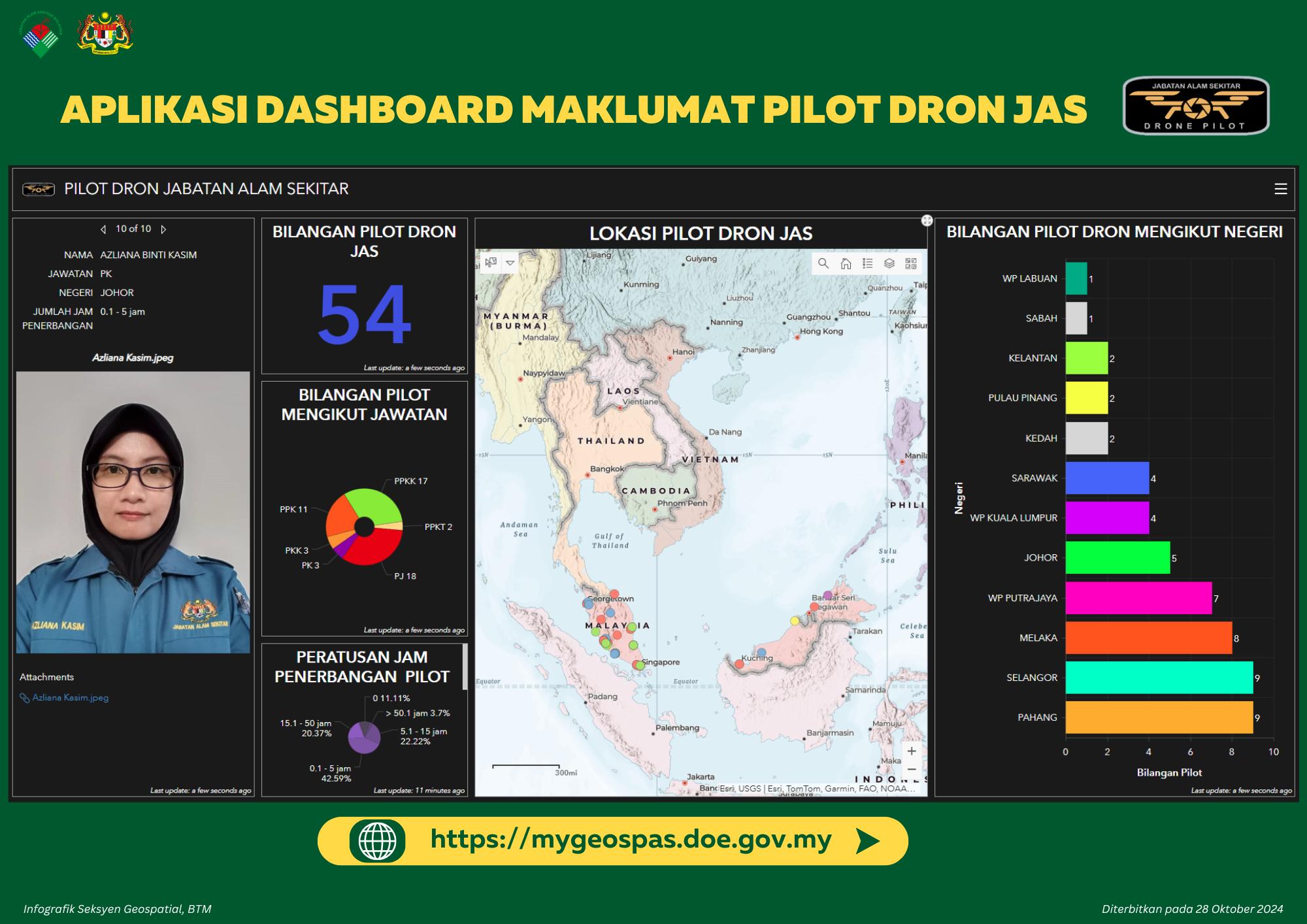The image size is (1307, 924).
Task: Click the 'PK 3' pie label
Action: pos(310,566)
